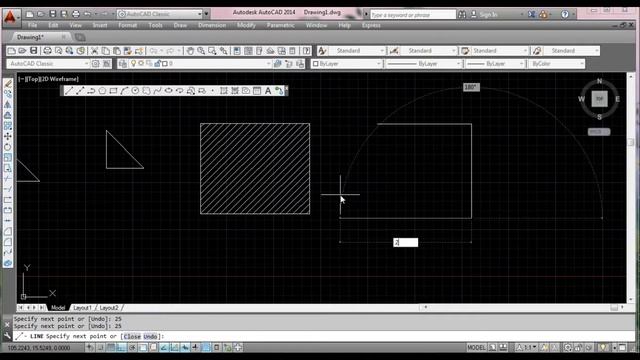Screen dimensions: 640x360
Task: Select the Line tool in floating Draw toolbar
Action: [x=69, y=91]
